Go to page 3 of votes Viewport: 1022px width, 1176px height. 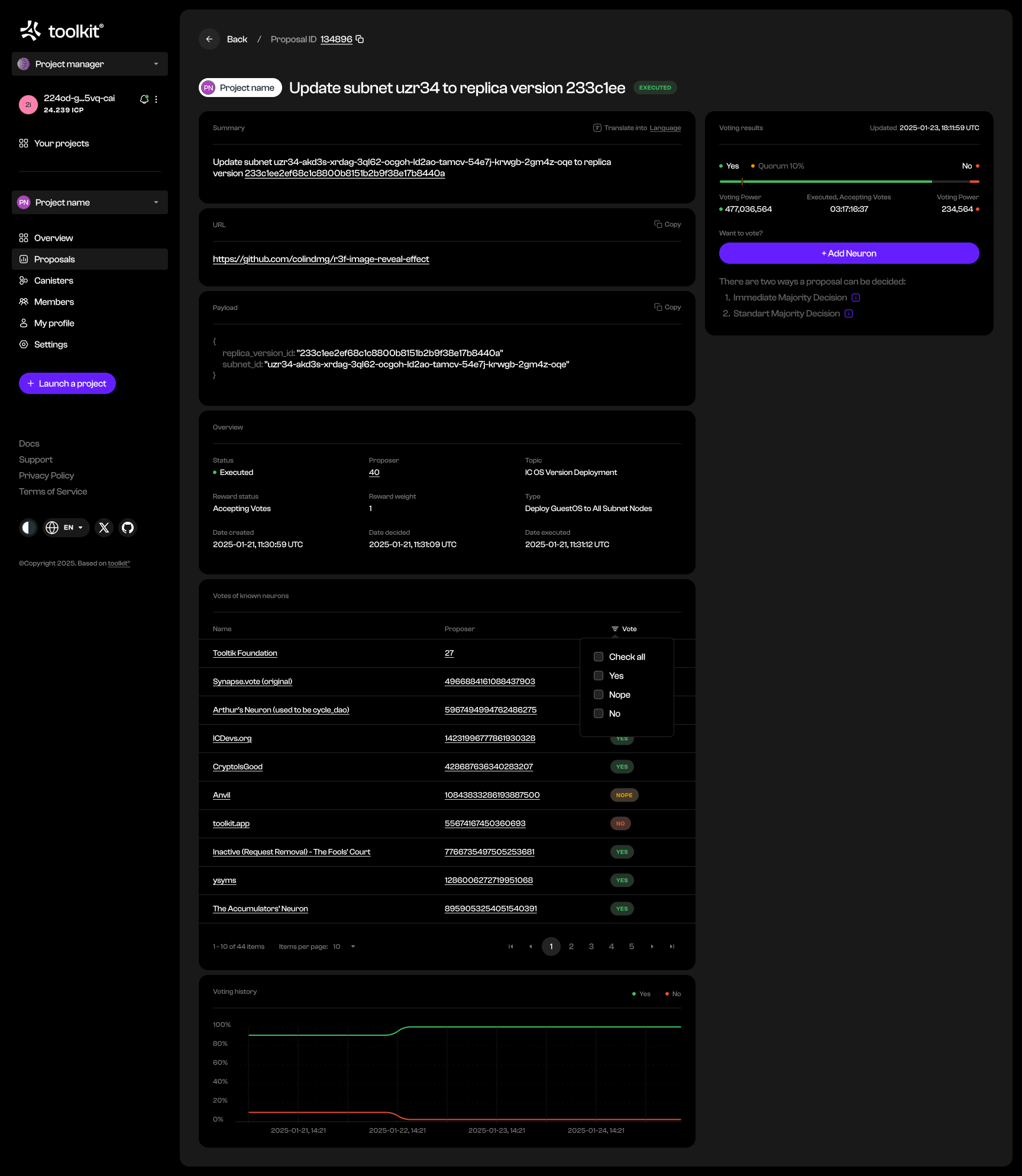[x=591, y=947]
